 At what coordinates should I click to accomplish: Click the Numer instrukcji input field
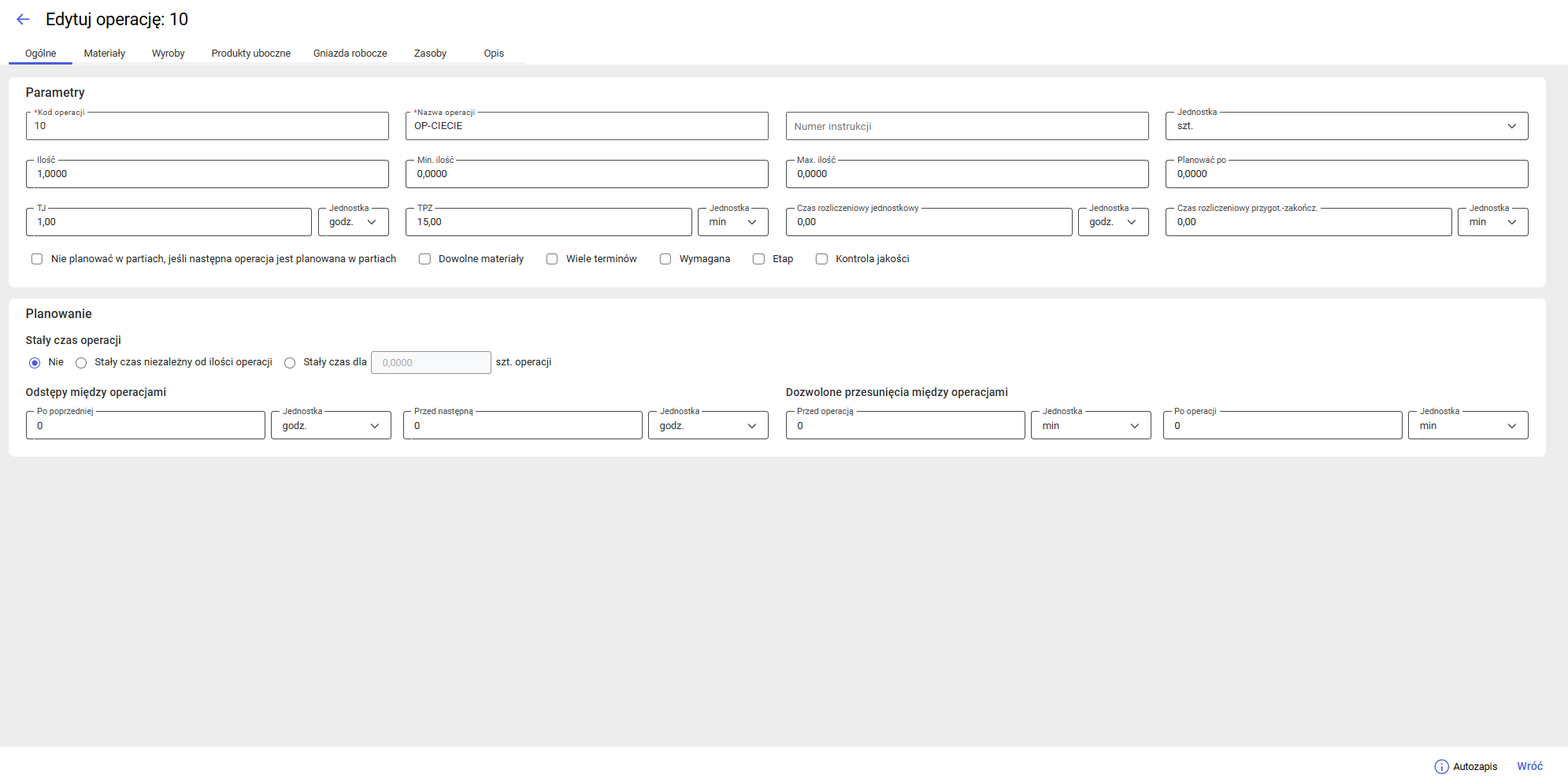click(x=966, y=126)
